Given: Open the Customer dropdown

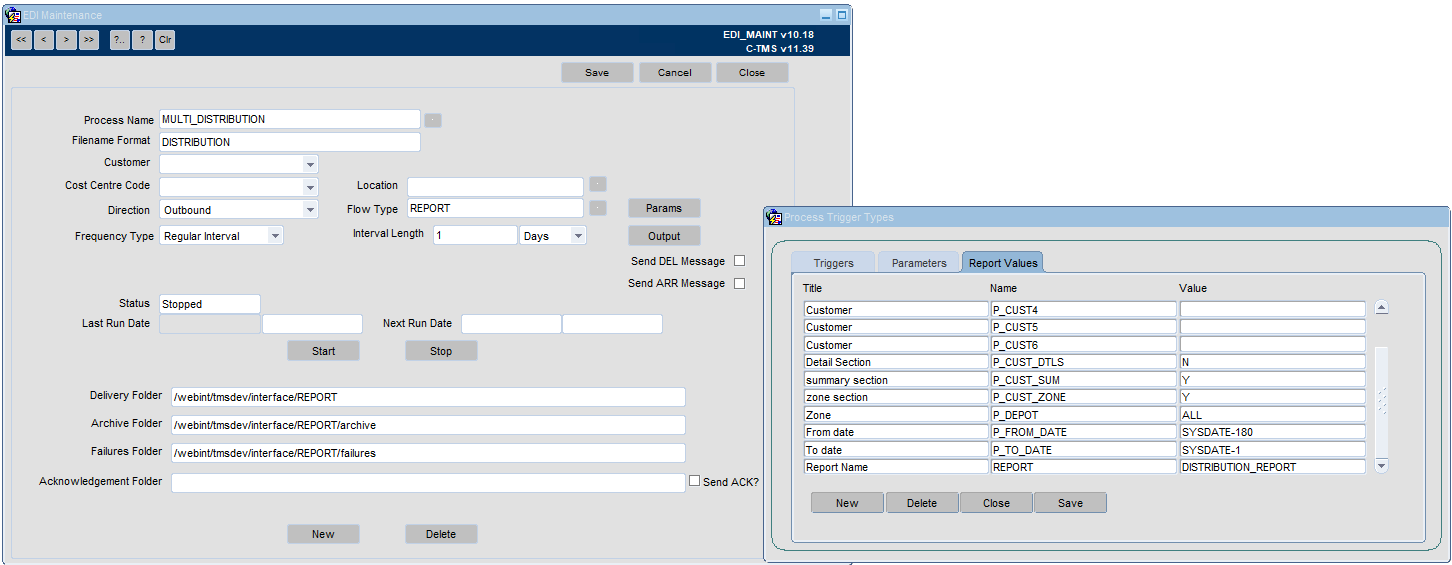Looking at the screenshot, I should (310, 164).
